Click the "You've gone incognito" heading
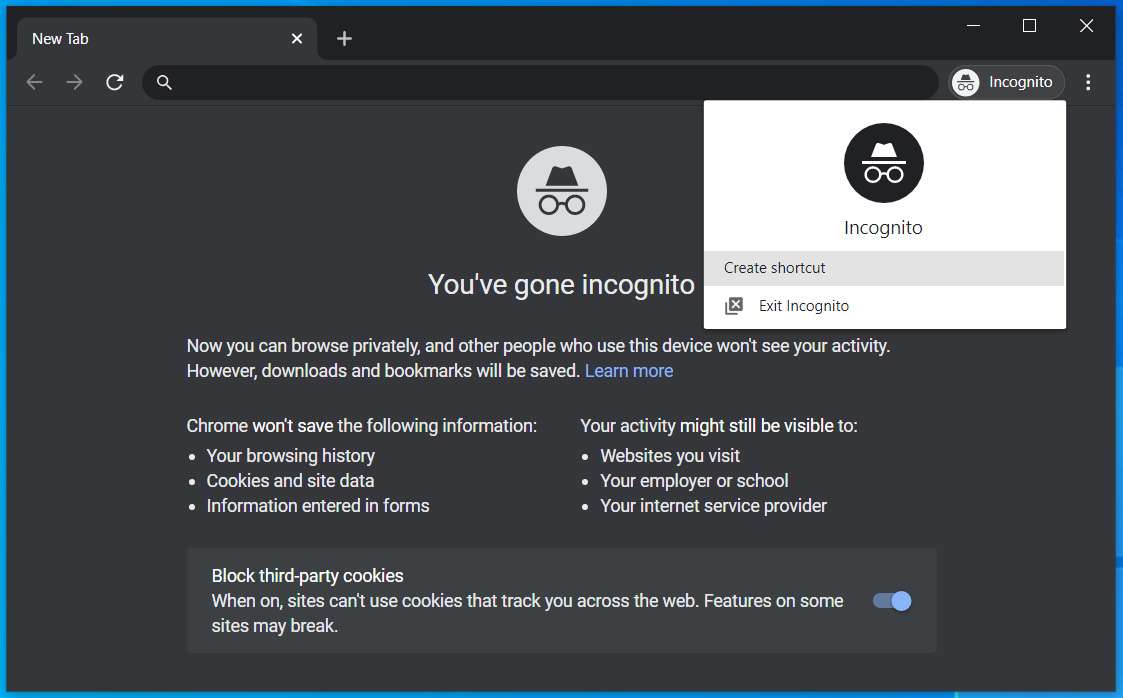1123x698 pixels. [x=562, y=284]
